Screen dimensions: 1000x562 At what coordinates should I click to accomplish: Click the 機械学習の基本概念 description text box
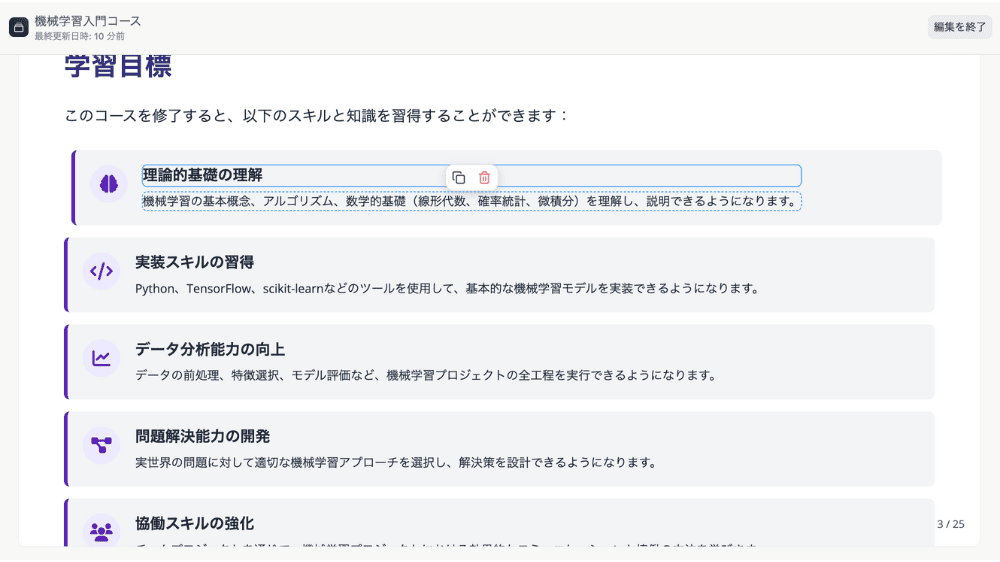pyautogui.click(x=470, y=201)
